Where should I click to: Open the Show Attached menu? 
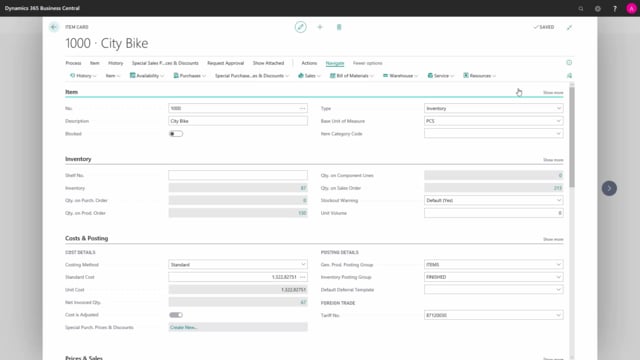click(x=268, y=63)
